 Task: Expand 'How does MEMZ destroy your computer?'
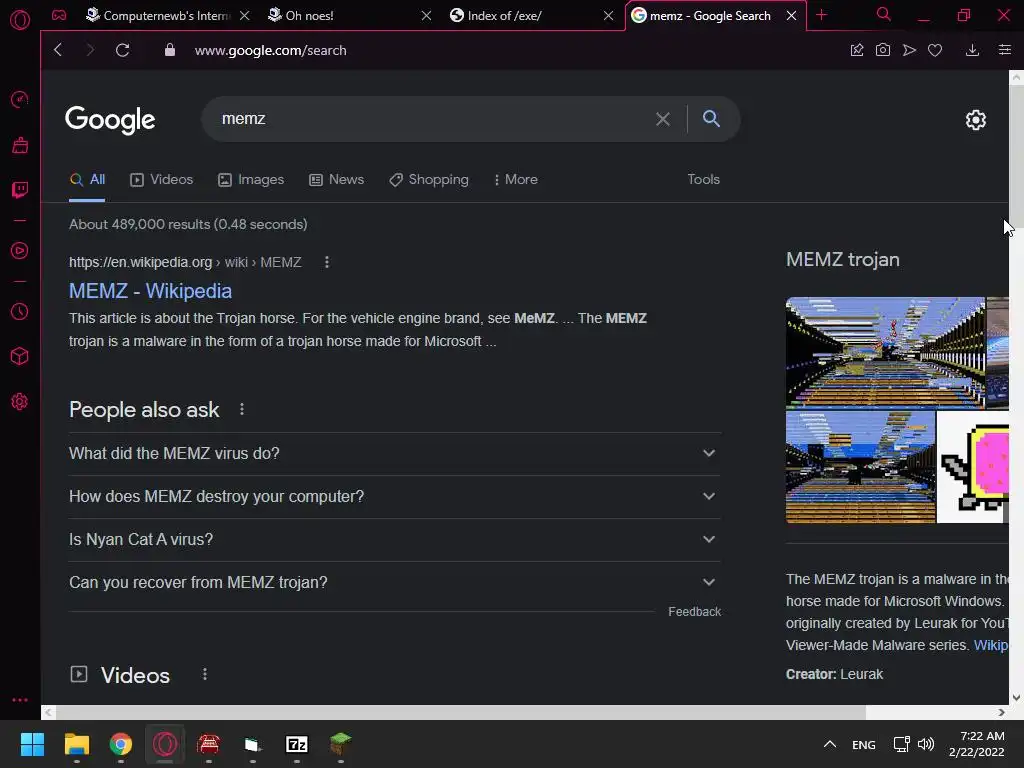pyautogui.click(x=394, y=496)
